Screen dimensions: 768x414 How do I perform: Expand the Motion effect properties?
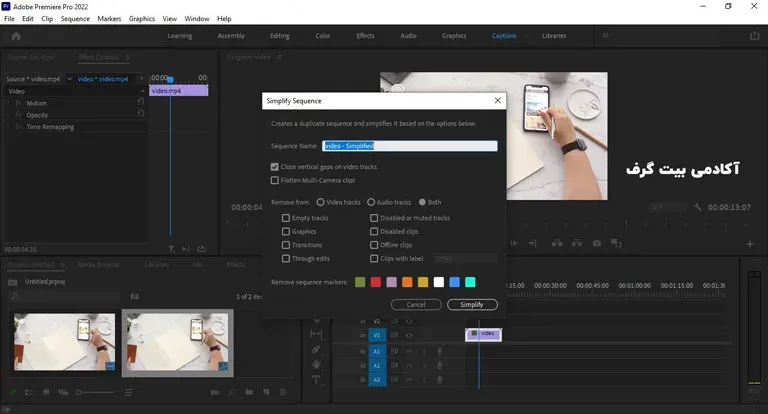(8, 103)
